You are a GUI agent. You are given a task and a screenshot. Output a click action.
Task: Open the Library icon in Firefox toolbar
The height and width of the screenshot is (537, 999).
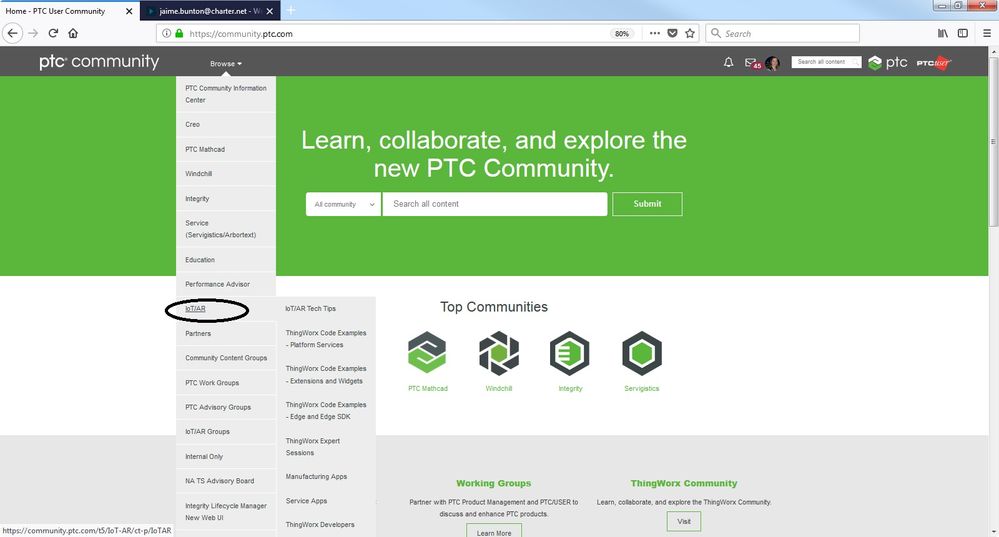click(x=942, y=33)
